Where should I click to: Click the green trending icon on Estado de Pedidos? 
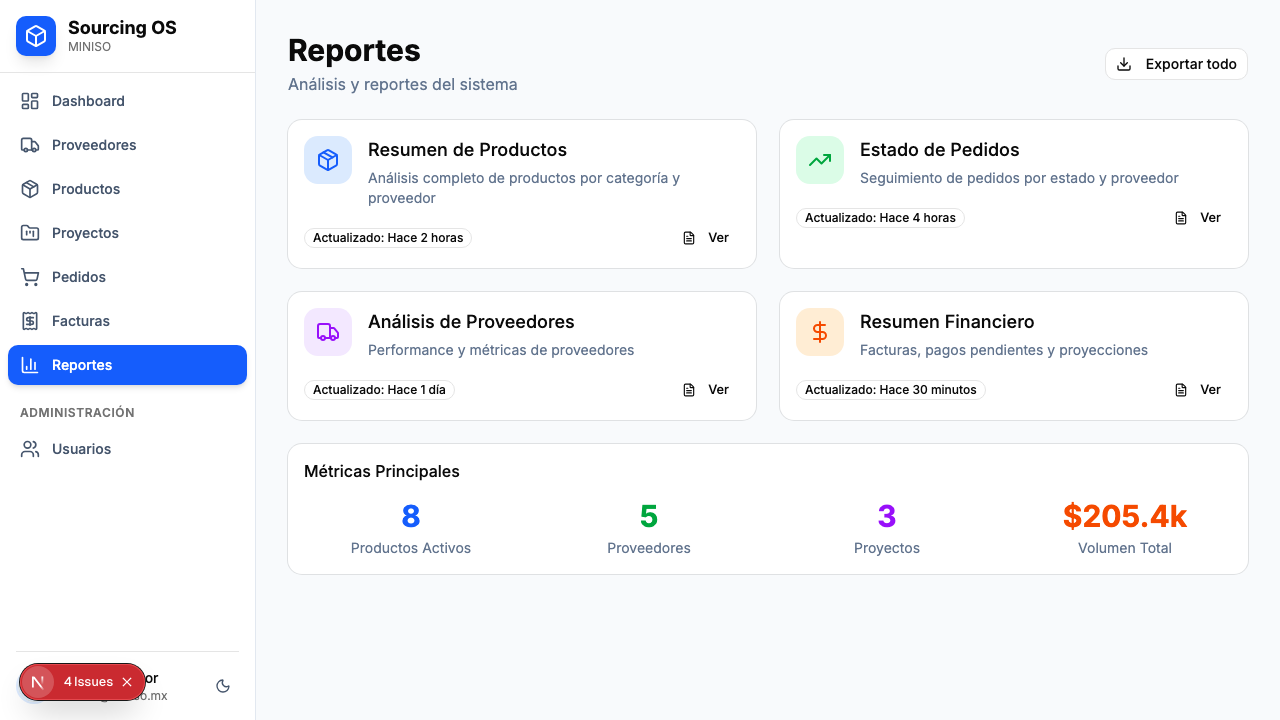tap(820, 160)
